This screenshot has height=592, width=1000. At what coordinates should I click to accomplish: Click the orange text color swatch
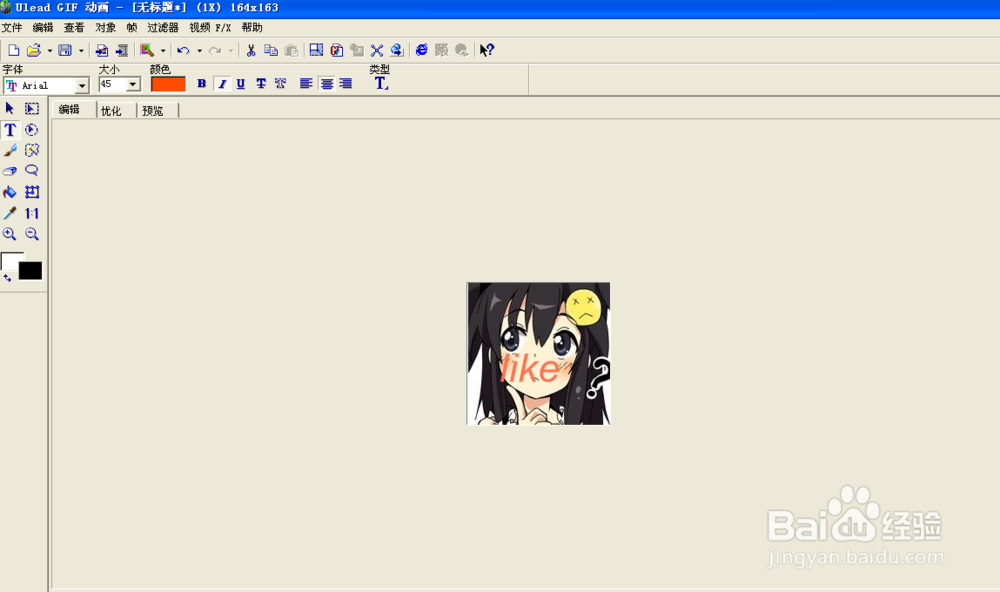point(168,84)
